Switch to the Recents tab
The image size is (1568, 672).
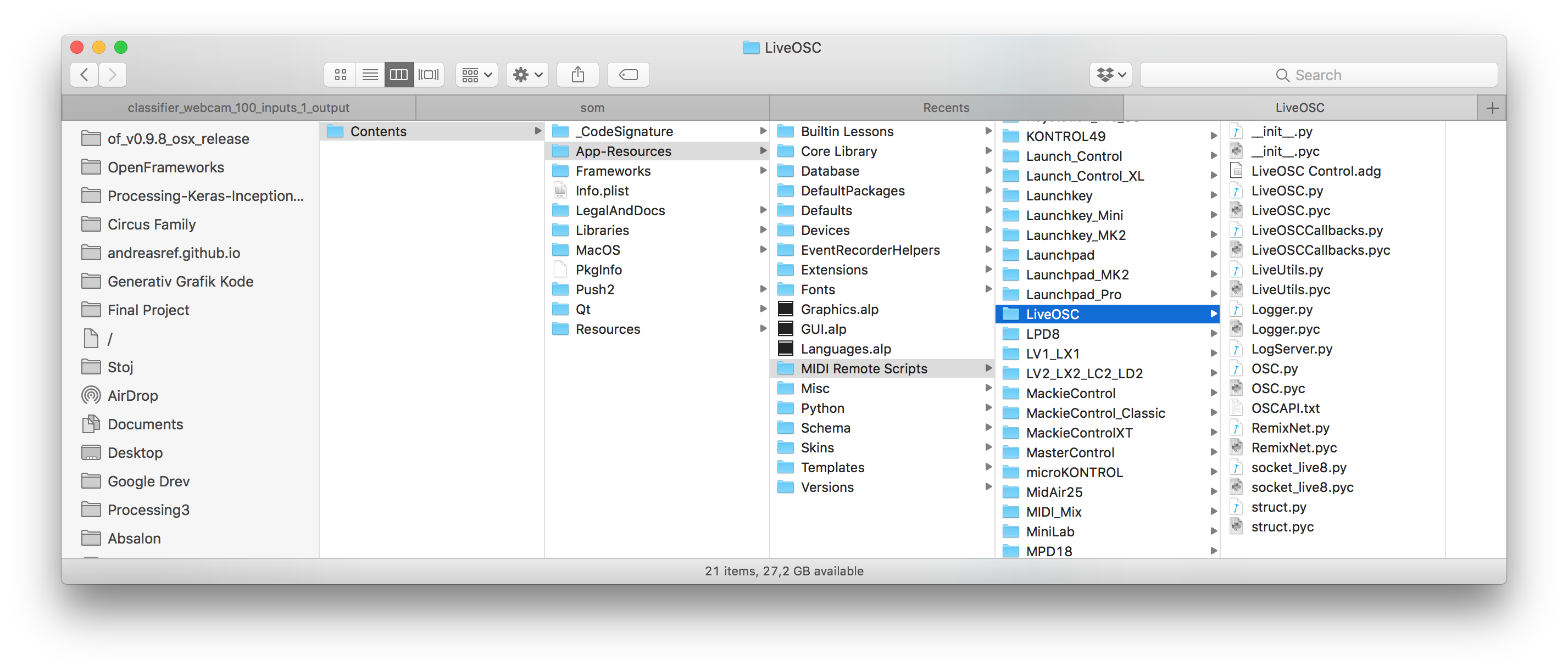[946, 108]
